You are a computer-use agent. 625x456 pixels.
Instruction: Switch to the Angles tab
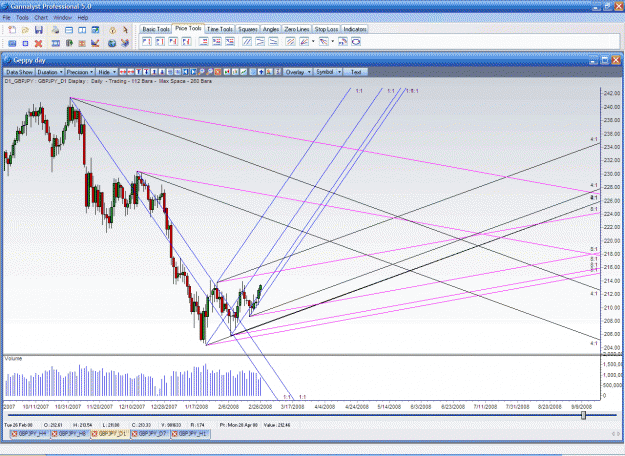point(271,29)
